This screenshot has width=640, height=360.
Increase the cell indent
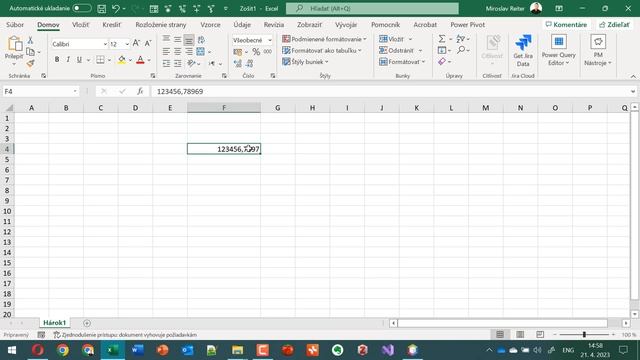[x=178, y=63]
